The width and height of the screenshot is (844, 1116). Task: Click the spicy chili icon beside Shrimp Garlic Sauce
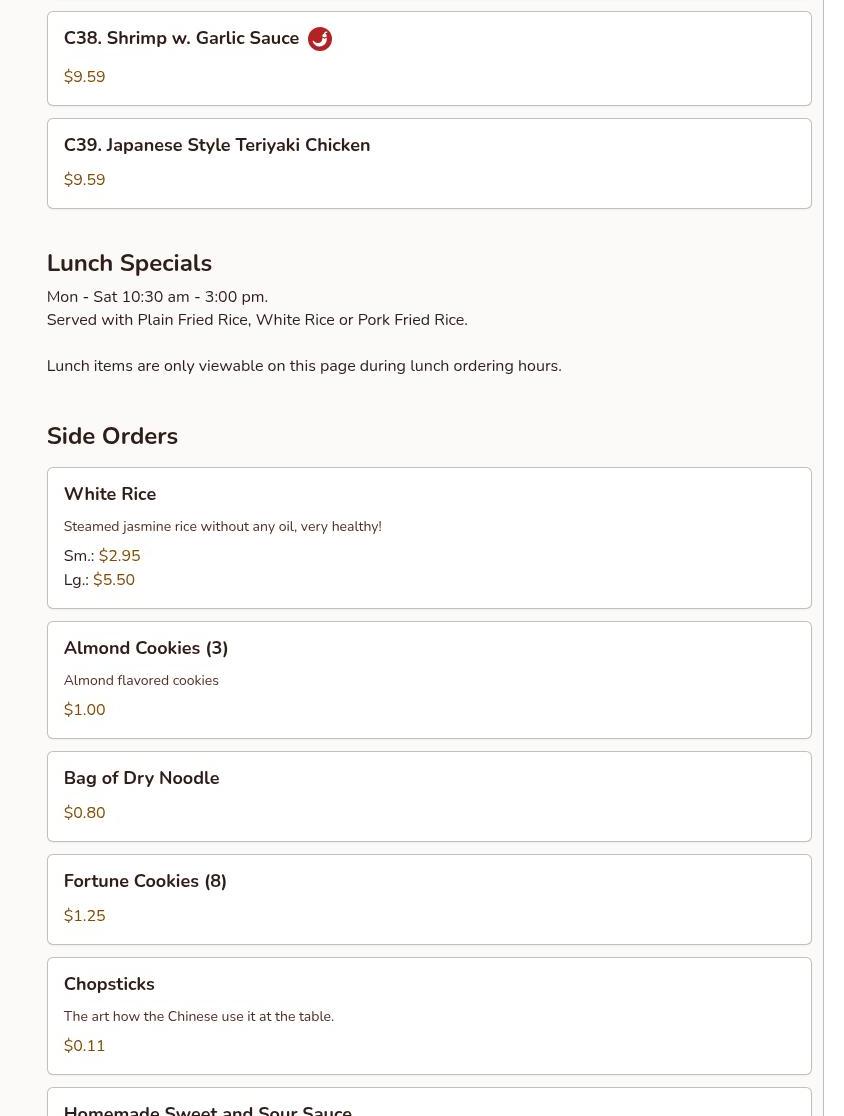pyautogui.click(x=320, y=39)
